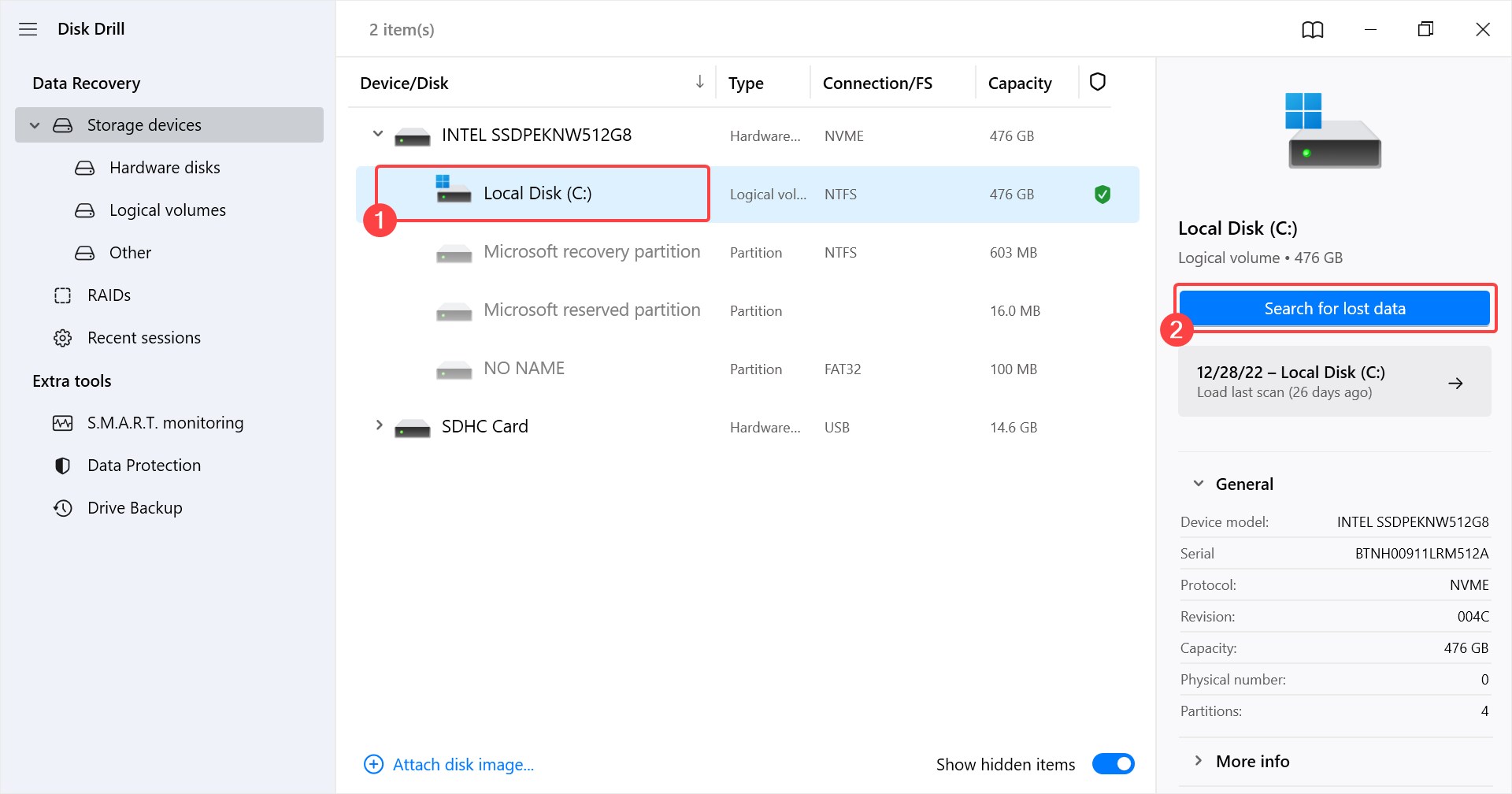1512x794 pixels.
Task: Sort by the Type column header
Action: (746, 83)
